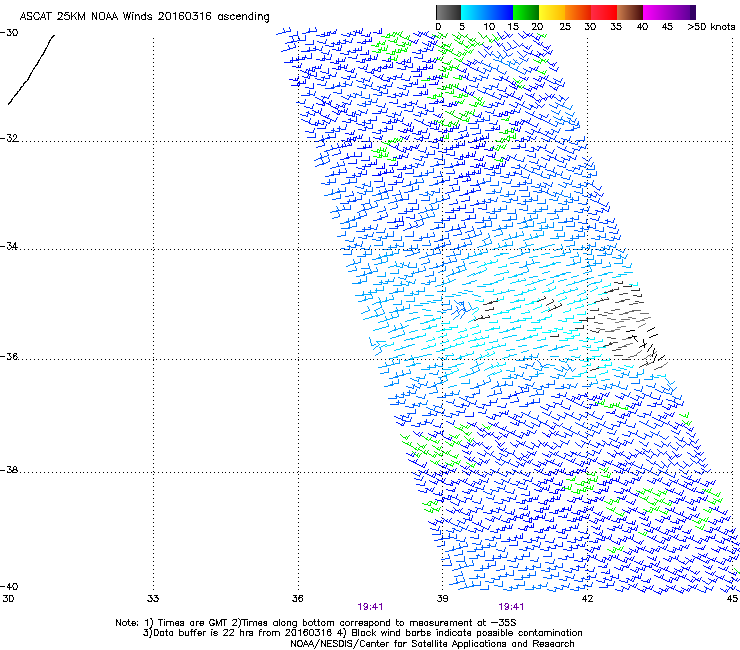
Task: Click the '-32' latitude axis label
Action: point(9,138)
